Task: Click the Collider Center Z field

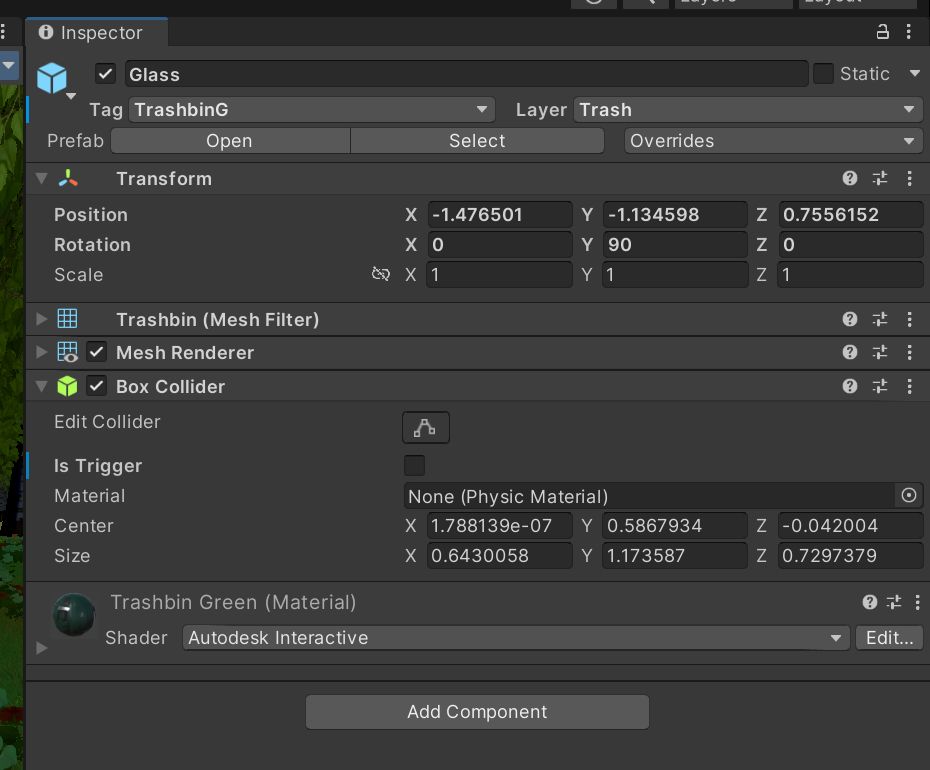Action: click(x=851, y=526)
